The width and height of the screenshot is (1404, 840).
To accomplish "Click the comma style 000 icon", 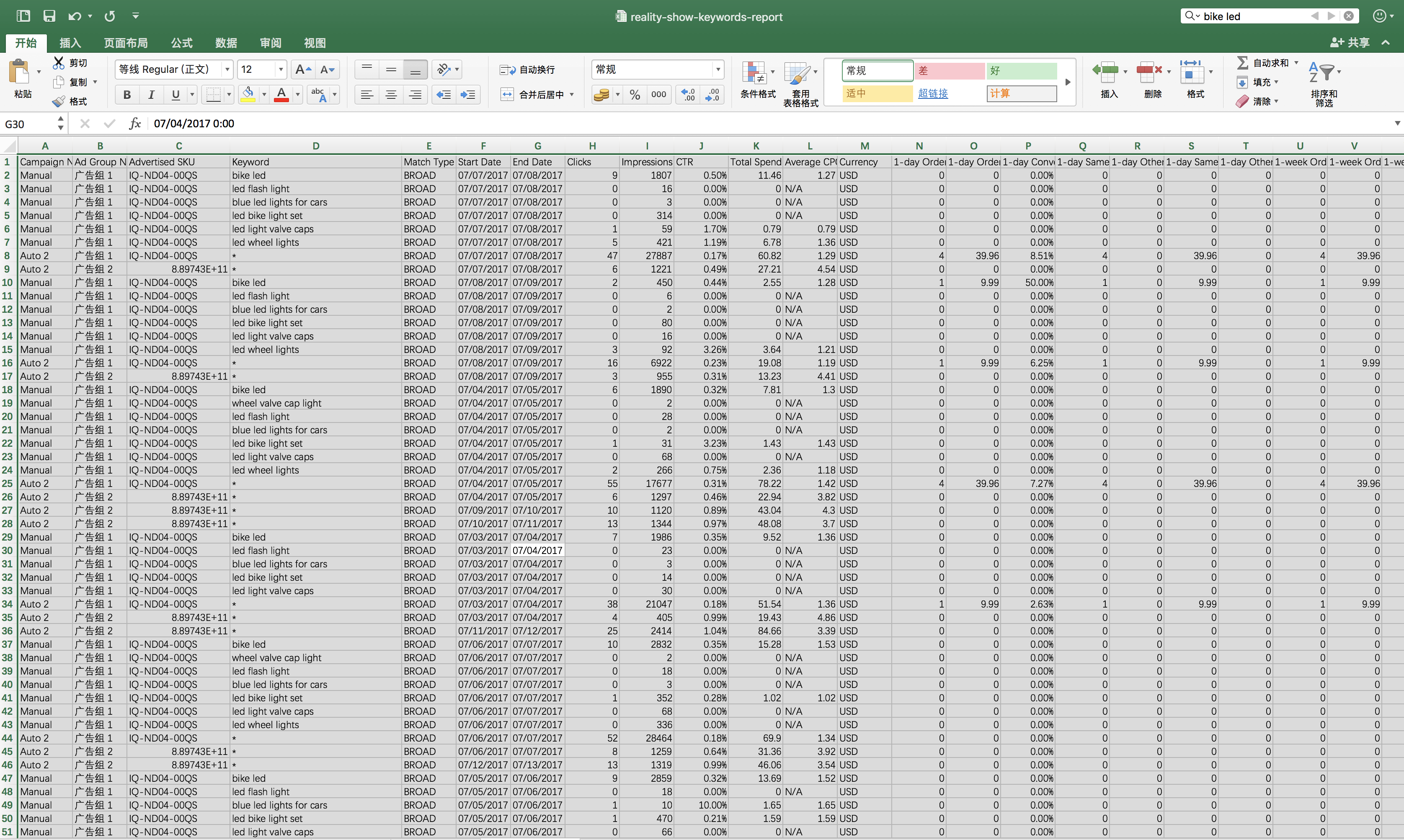I will coord(658,95).
